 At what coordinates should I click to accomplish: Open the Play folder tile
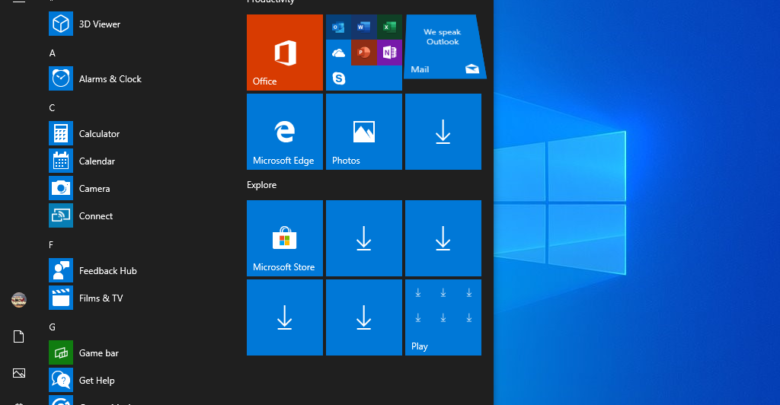[443, 317]
